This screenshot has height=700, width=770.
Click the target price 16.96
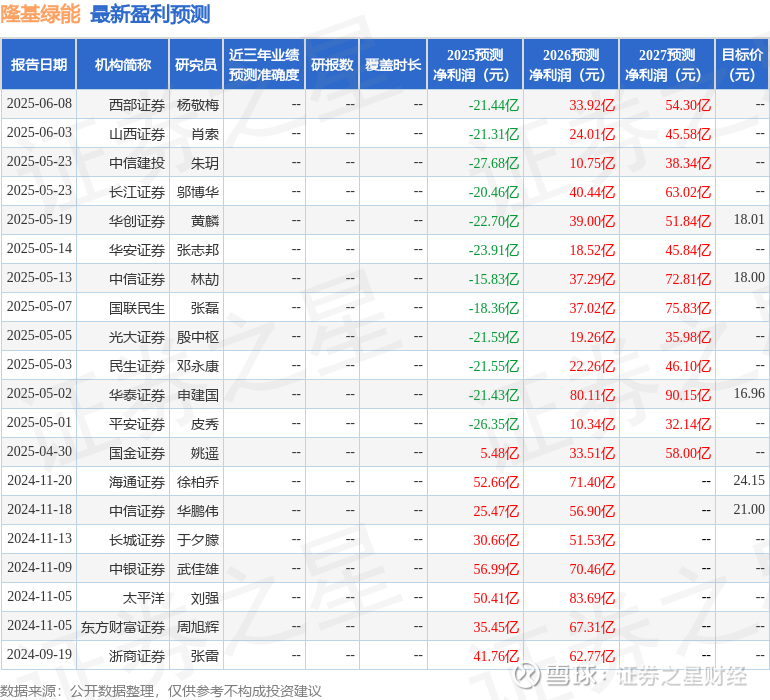coord(749,393)
